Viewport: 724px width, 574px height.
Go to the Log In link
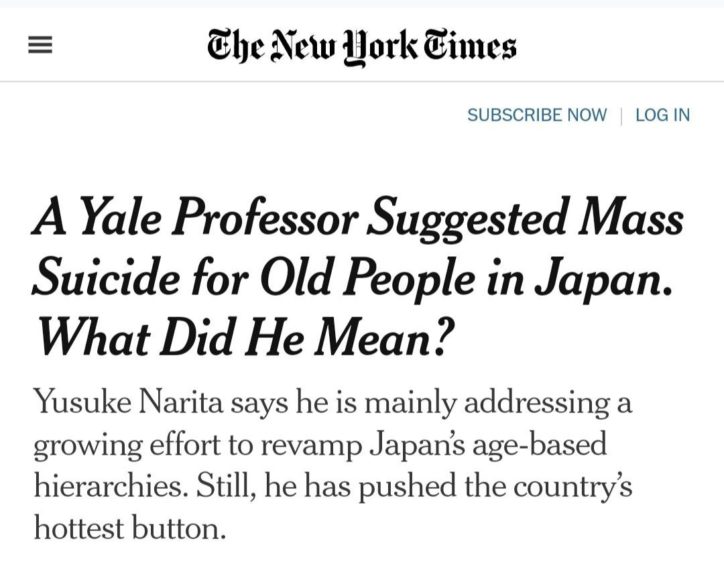point(663,115)
